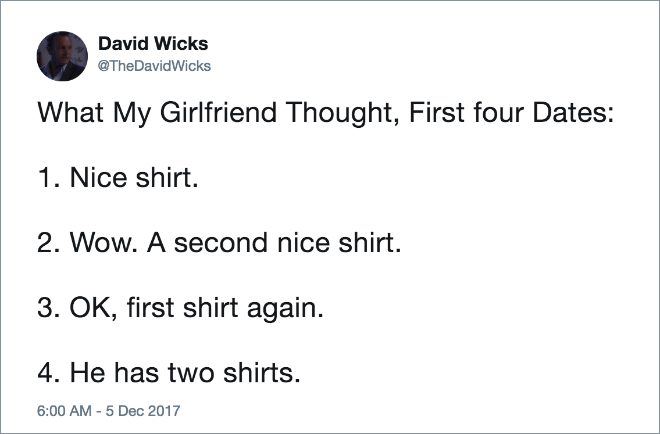Click the line "1. Nice shirt."
The height and width of the screenshot is (434, 660).
(x=117, y=177)
